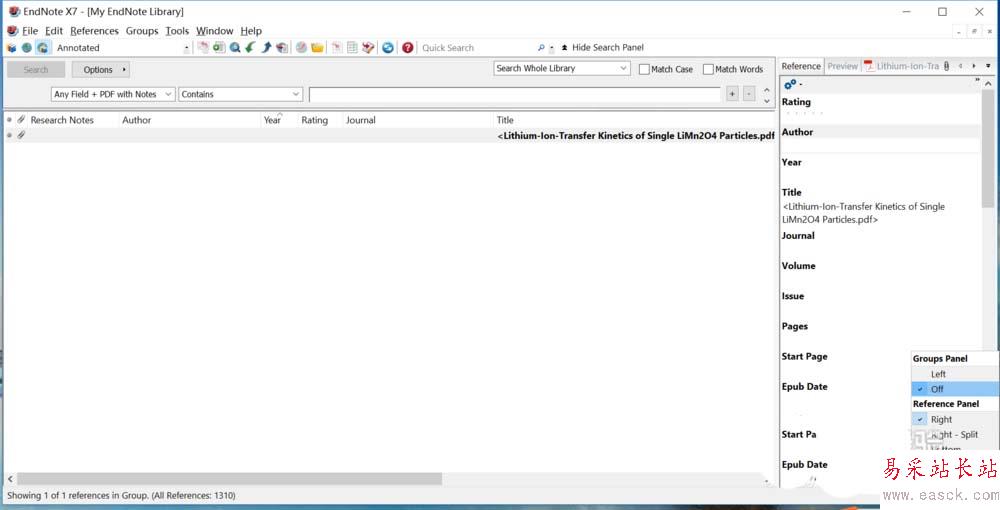1000x510 pixels.
Task: Open the Any Field + PDF with Notes dropdown
Action: click(113, 94)
